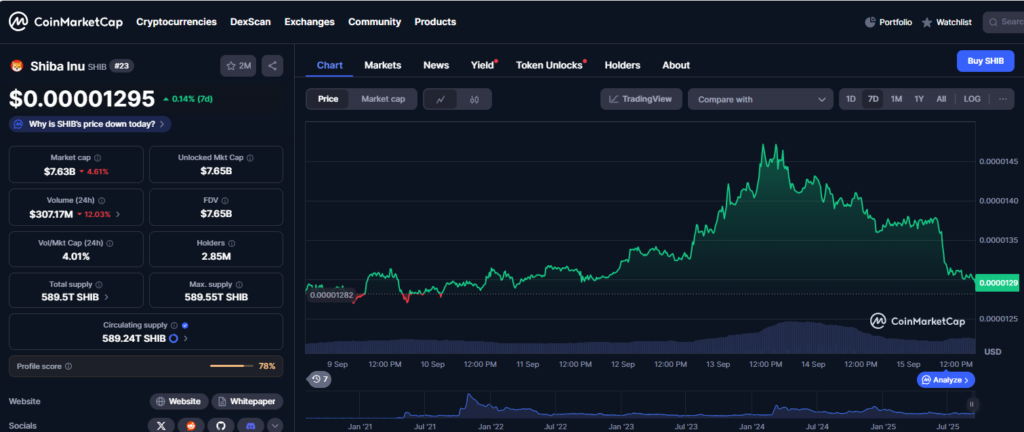The image size is (1024, 432).
Task: Open Cryptocurrencies menu
Action: (x=176, y=22)
